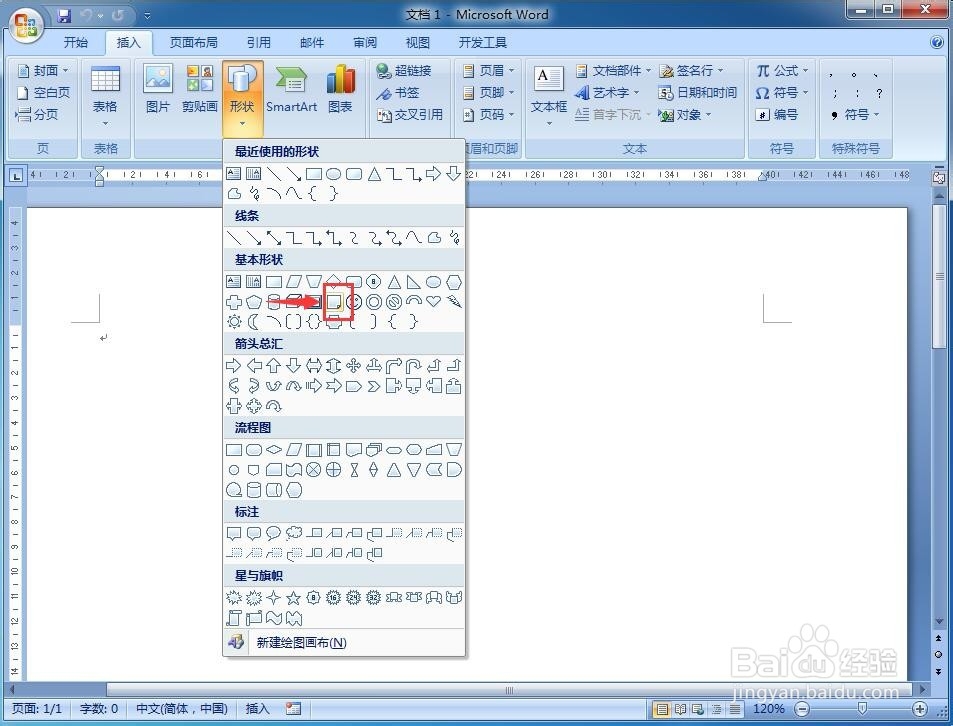This screenshot has width=953, height=726.
Task: Insert a SmartArt graphic
Action: (x=292, y=89)
